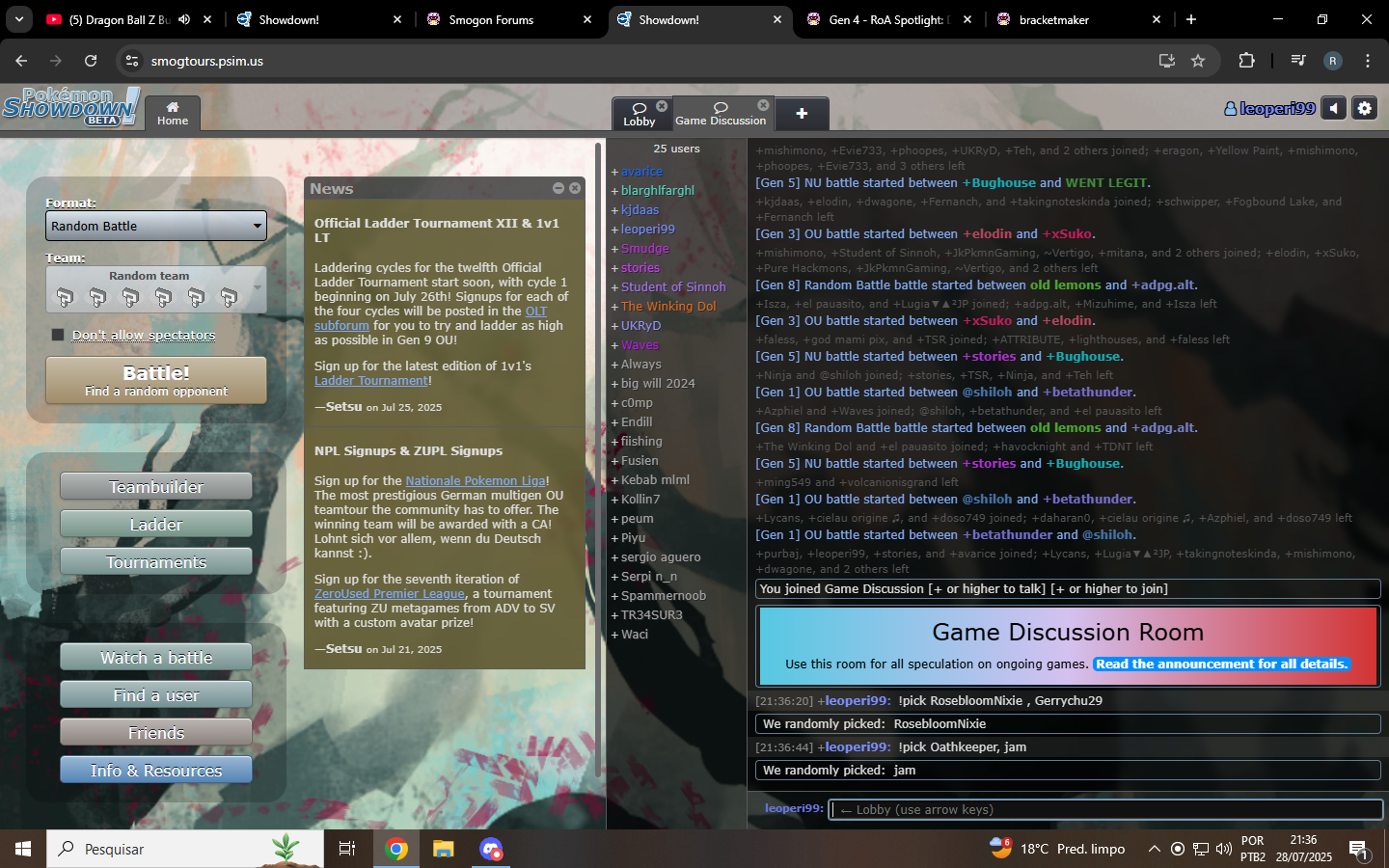Screen dimensions: 1389x868
Task: Select the Game Discussion room tab
Action: (x=721, y=114)
